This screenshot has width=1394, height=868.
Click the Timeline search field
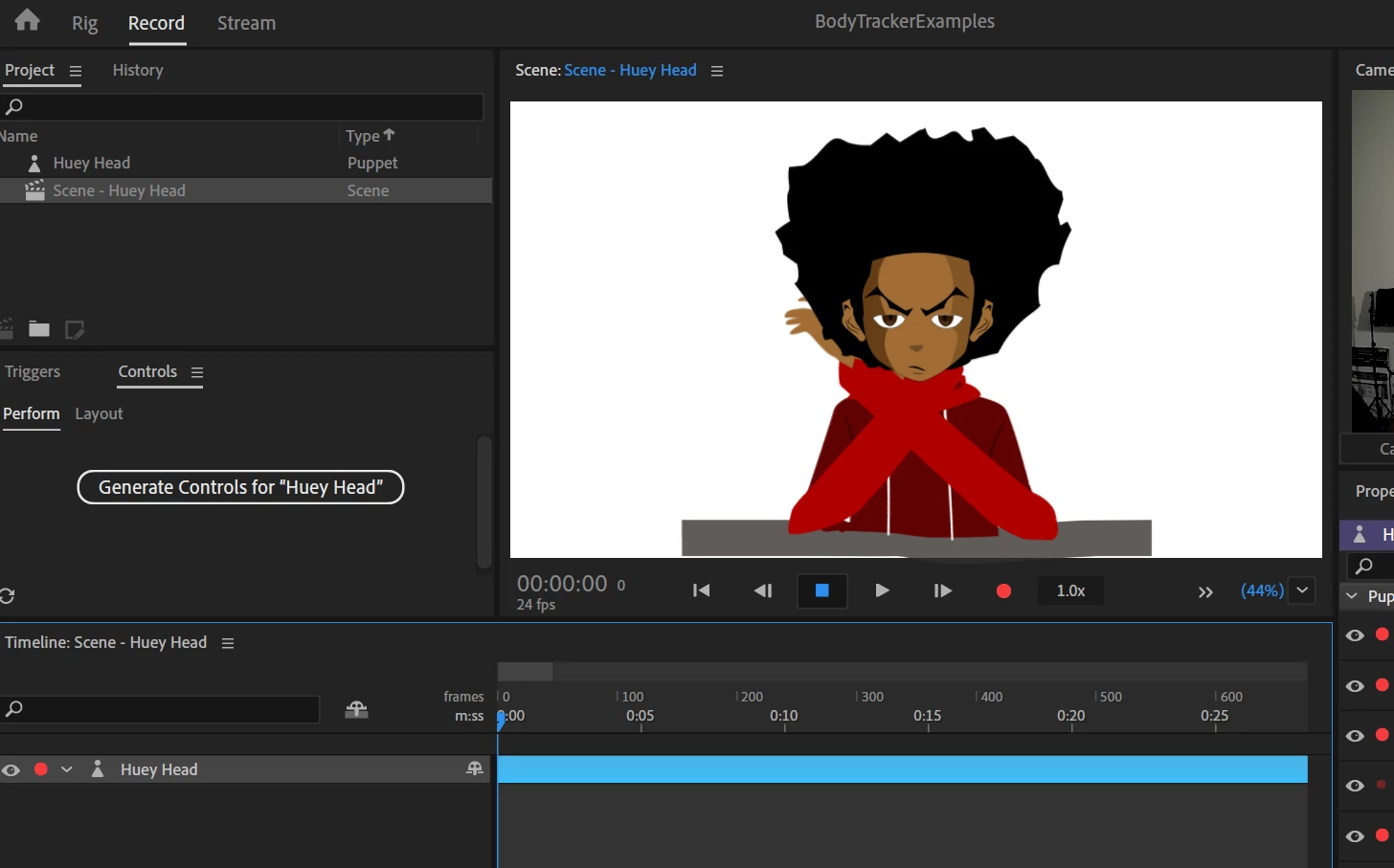click(x=160, y=709)
